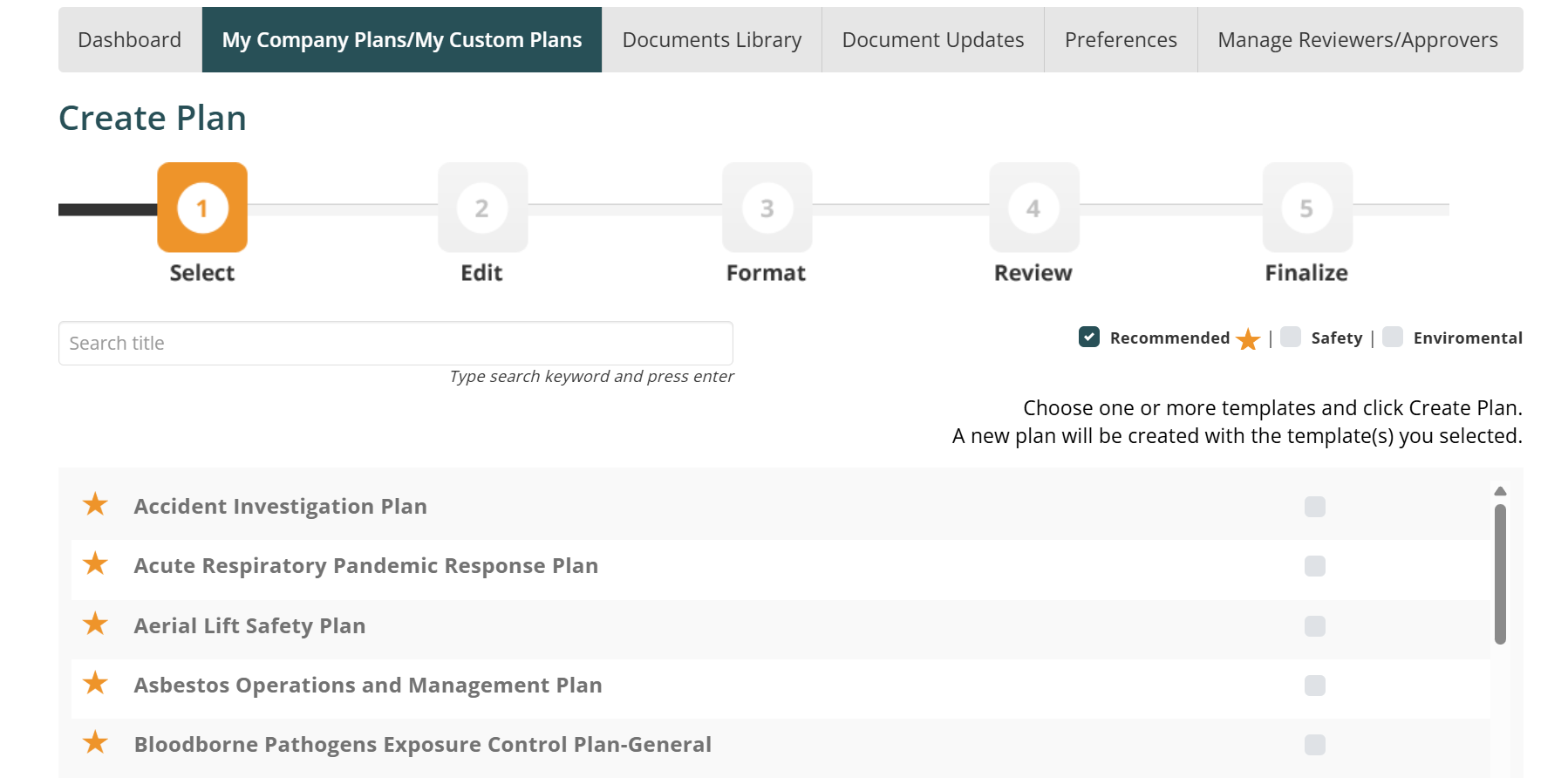Enable the Safety filter checkbox
Image resolution: width=1568 pixels, height=778 pixels.
[1291, 337]
